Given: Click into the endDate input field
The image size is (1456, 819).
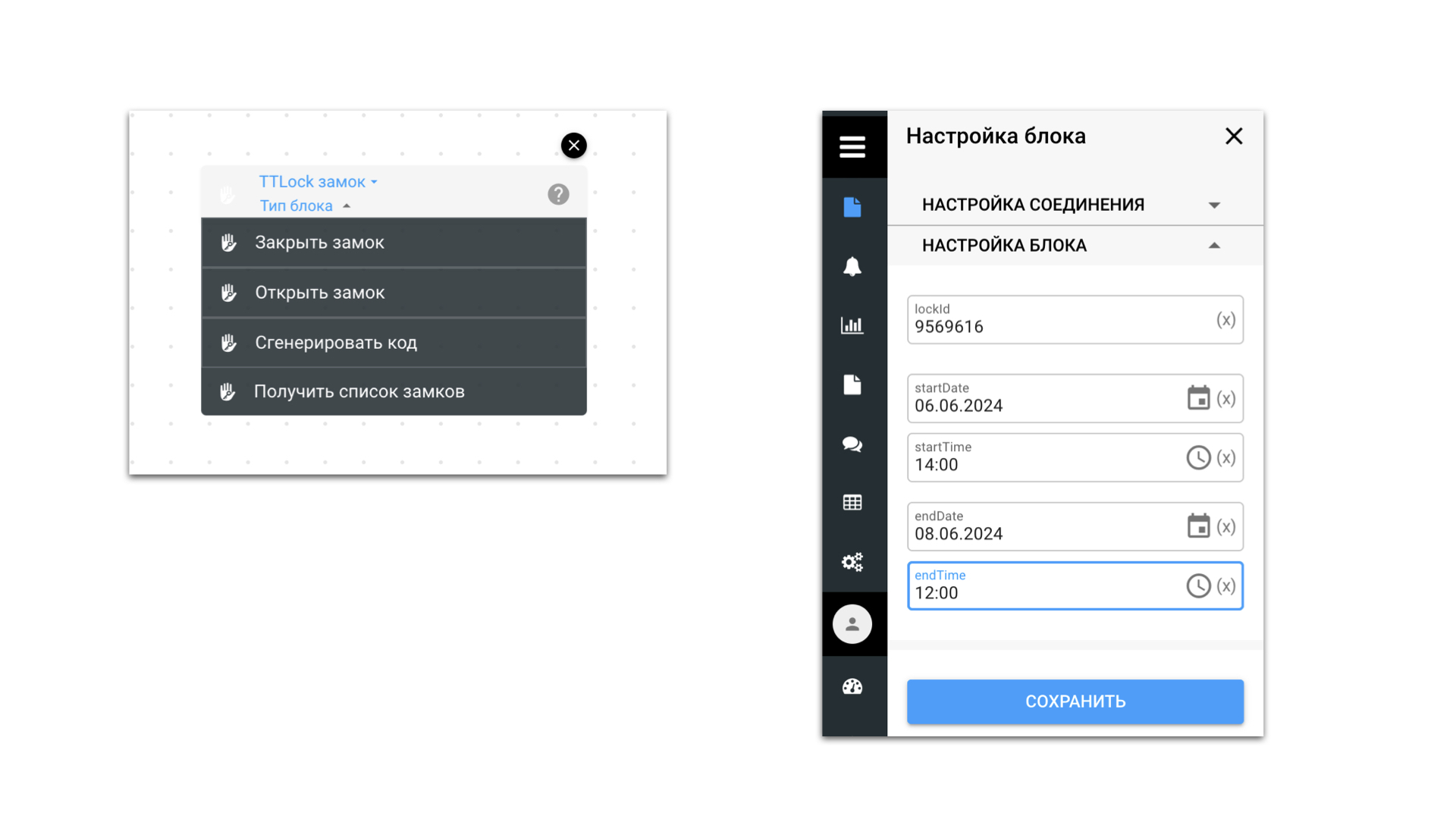Looking at the screenshot, I should tap(1046, 526).
